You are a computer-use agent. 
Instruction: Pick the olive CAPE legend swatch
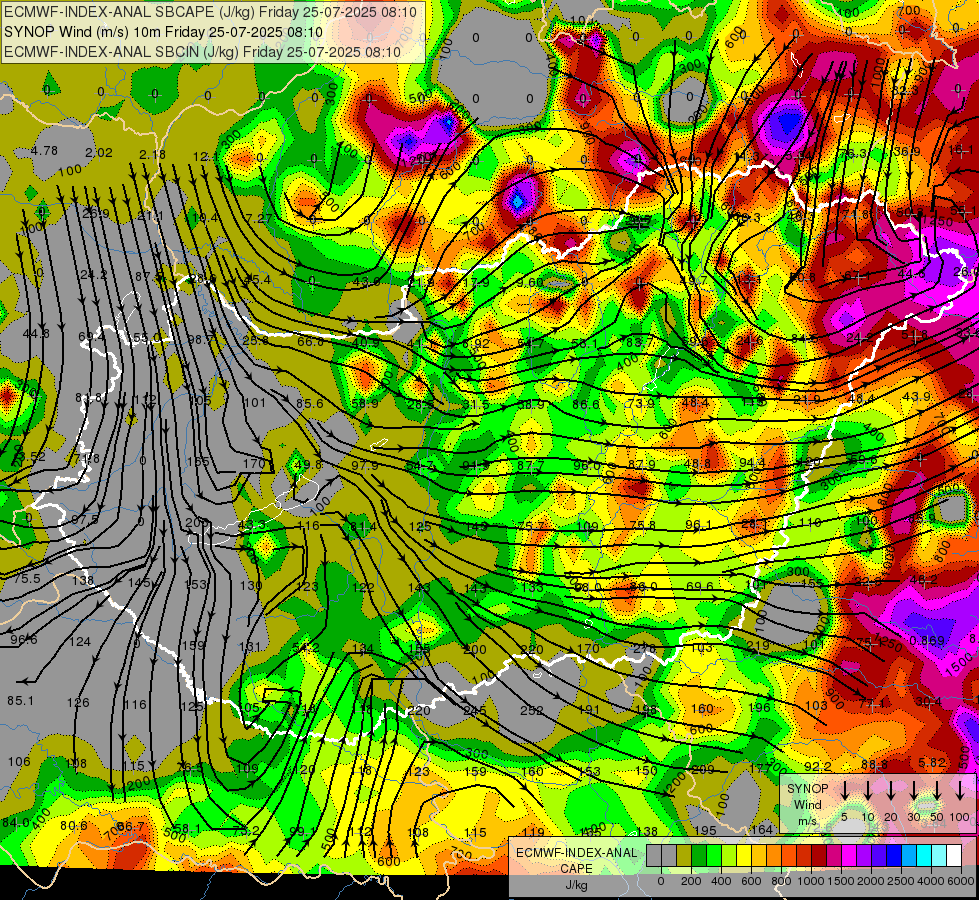click(x=684, y=855)
